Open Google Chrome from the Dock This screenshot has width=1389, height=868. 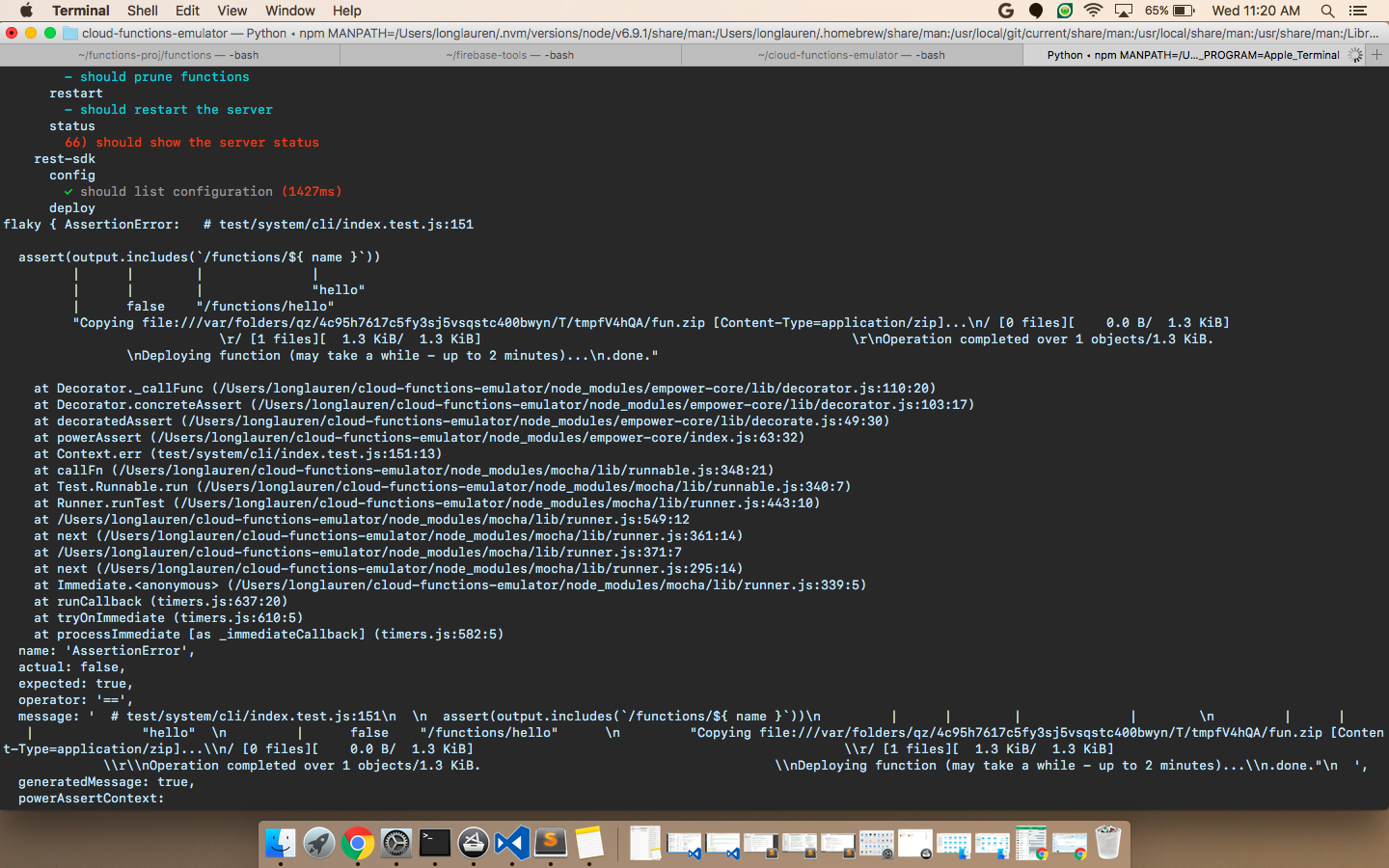coord(358,843)
